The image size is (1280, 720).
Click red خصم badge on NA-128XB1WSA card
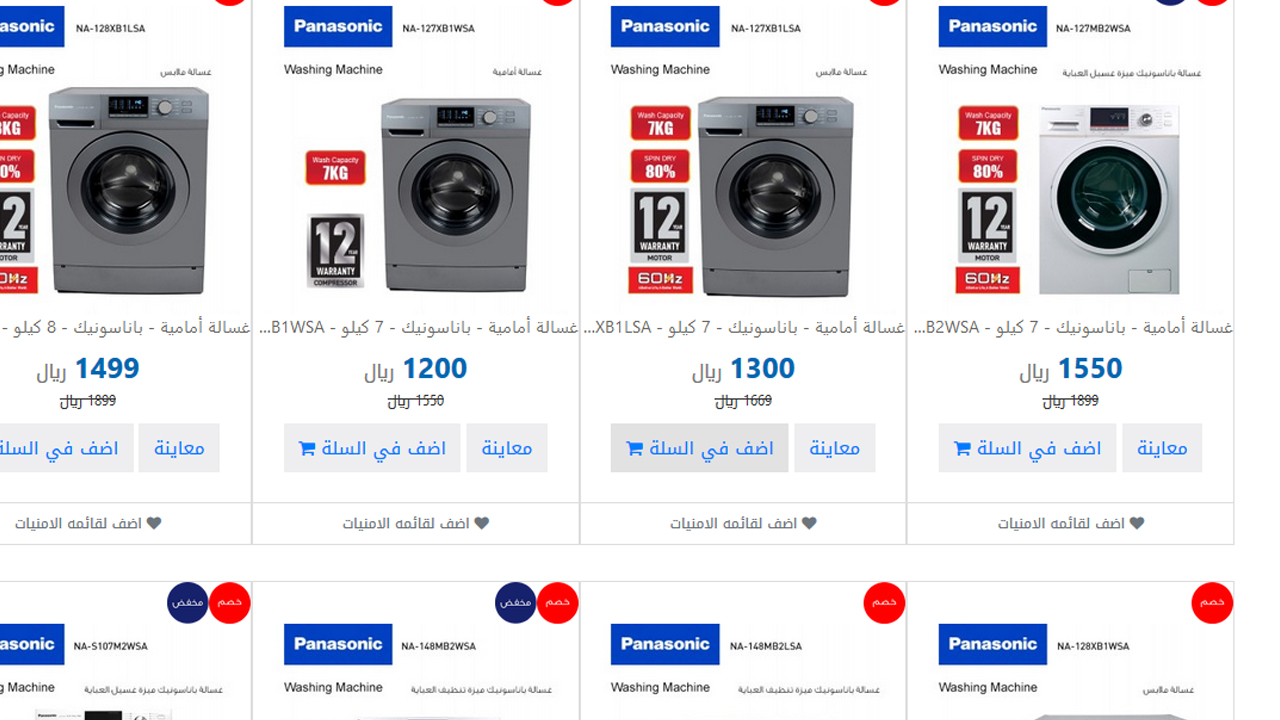(x=1212, y=603)
